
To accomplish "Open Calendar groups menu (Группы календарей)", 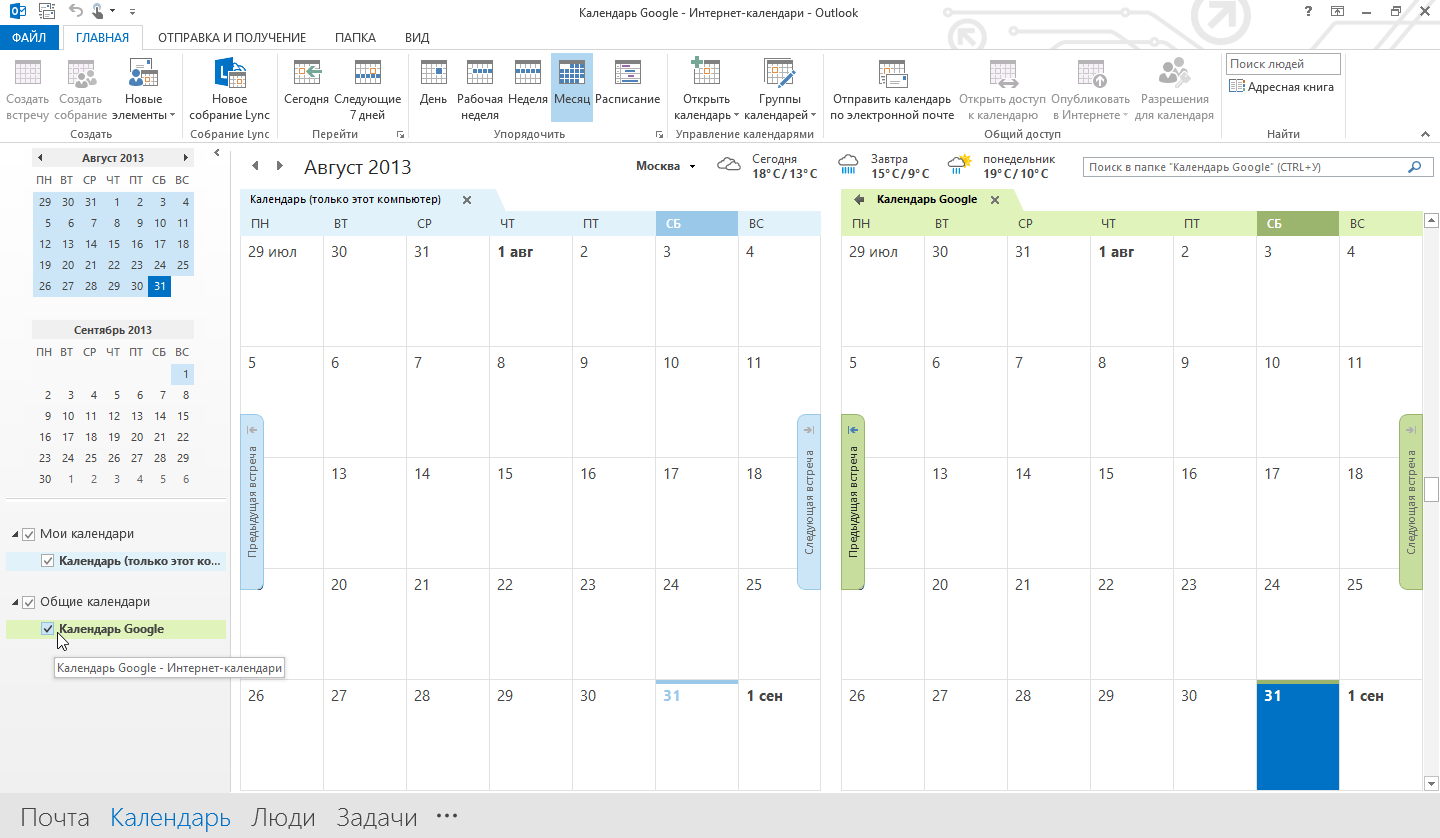I will [781, 89].
